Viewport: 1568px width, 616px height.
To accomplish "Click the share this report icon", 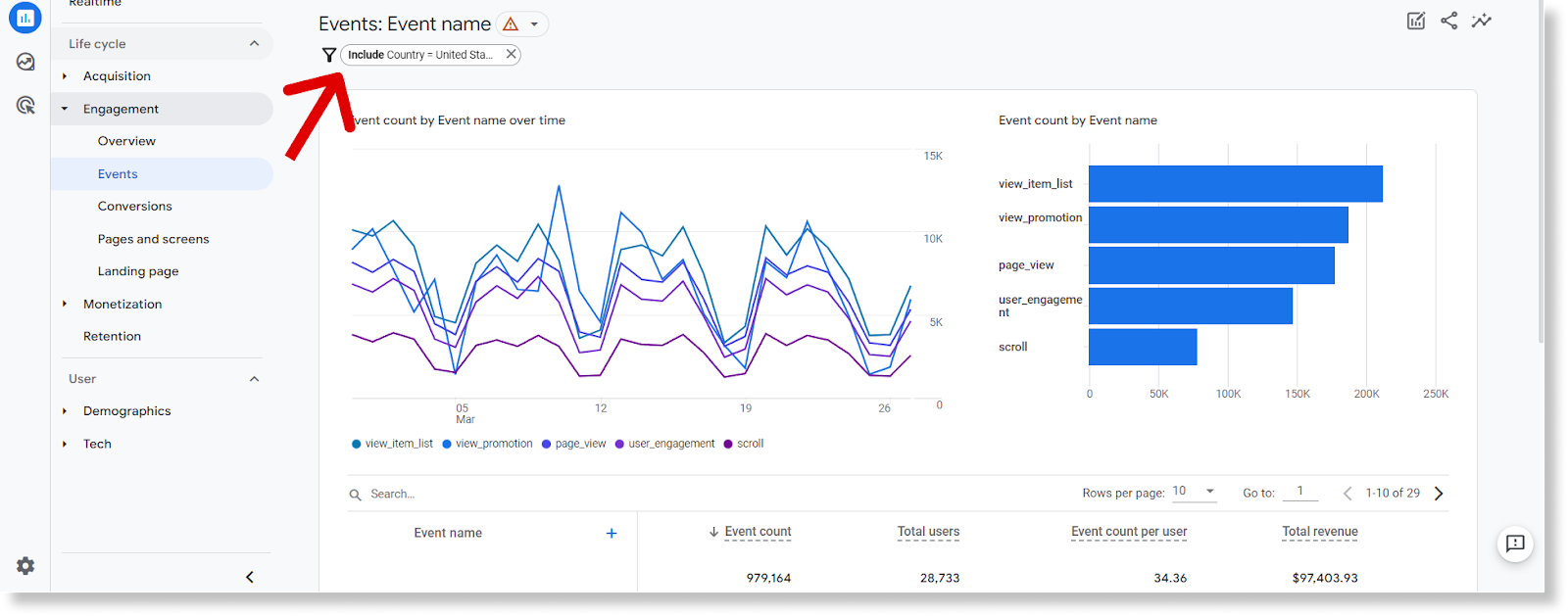I will 1448,21.
